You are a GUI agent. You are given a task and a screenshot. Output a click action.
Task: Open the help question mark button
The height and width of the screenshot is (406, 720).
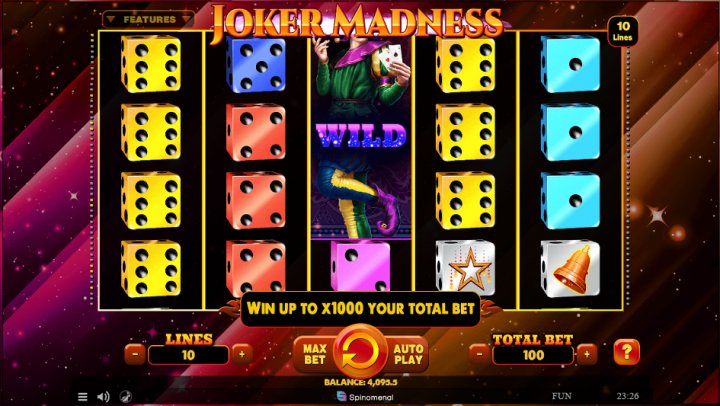tap(626, 352)
